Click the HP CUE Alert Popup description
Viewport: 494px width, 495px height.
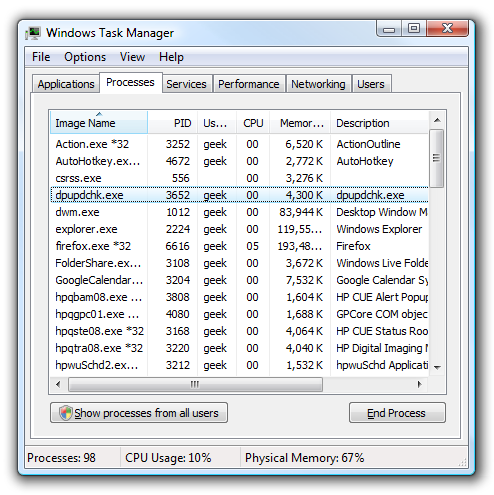[382, 297]
